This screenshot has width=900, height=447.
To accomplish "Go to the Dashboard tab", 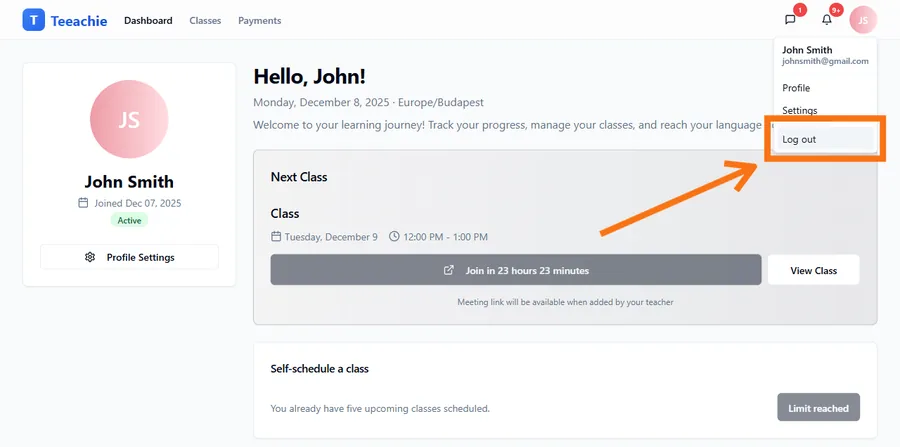I will click(x=148, y=20).
